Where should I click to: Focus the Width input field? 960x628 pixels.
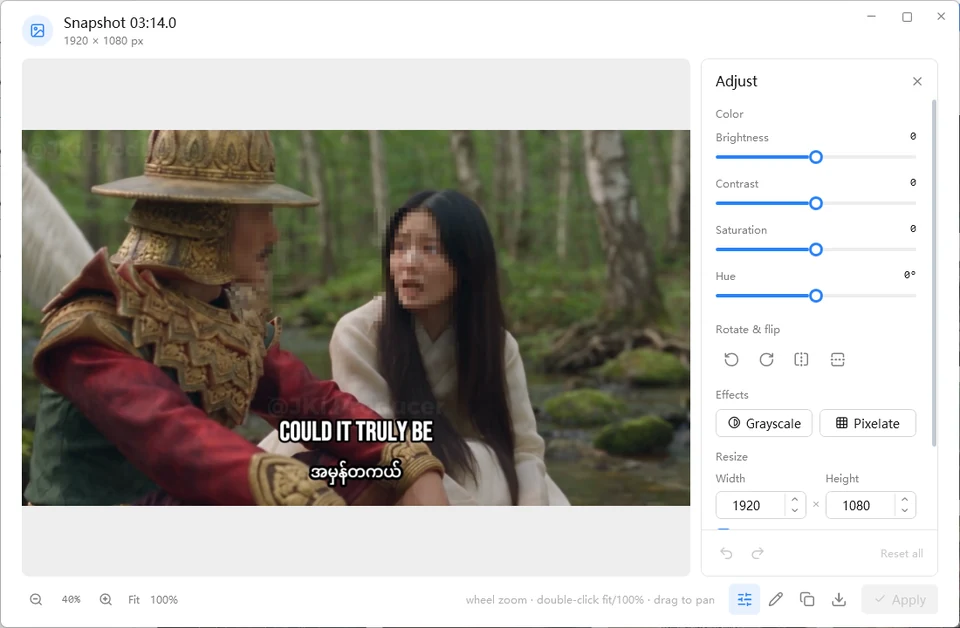point(750,506)
